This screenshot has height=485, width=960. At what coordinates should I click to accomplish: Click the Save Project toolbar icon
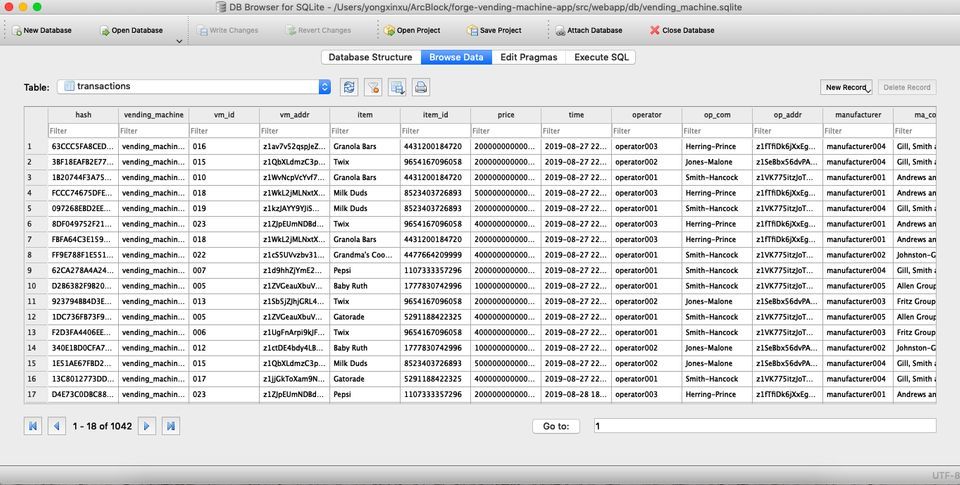coord(472,31)
